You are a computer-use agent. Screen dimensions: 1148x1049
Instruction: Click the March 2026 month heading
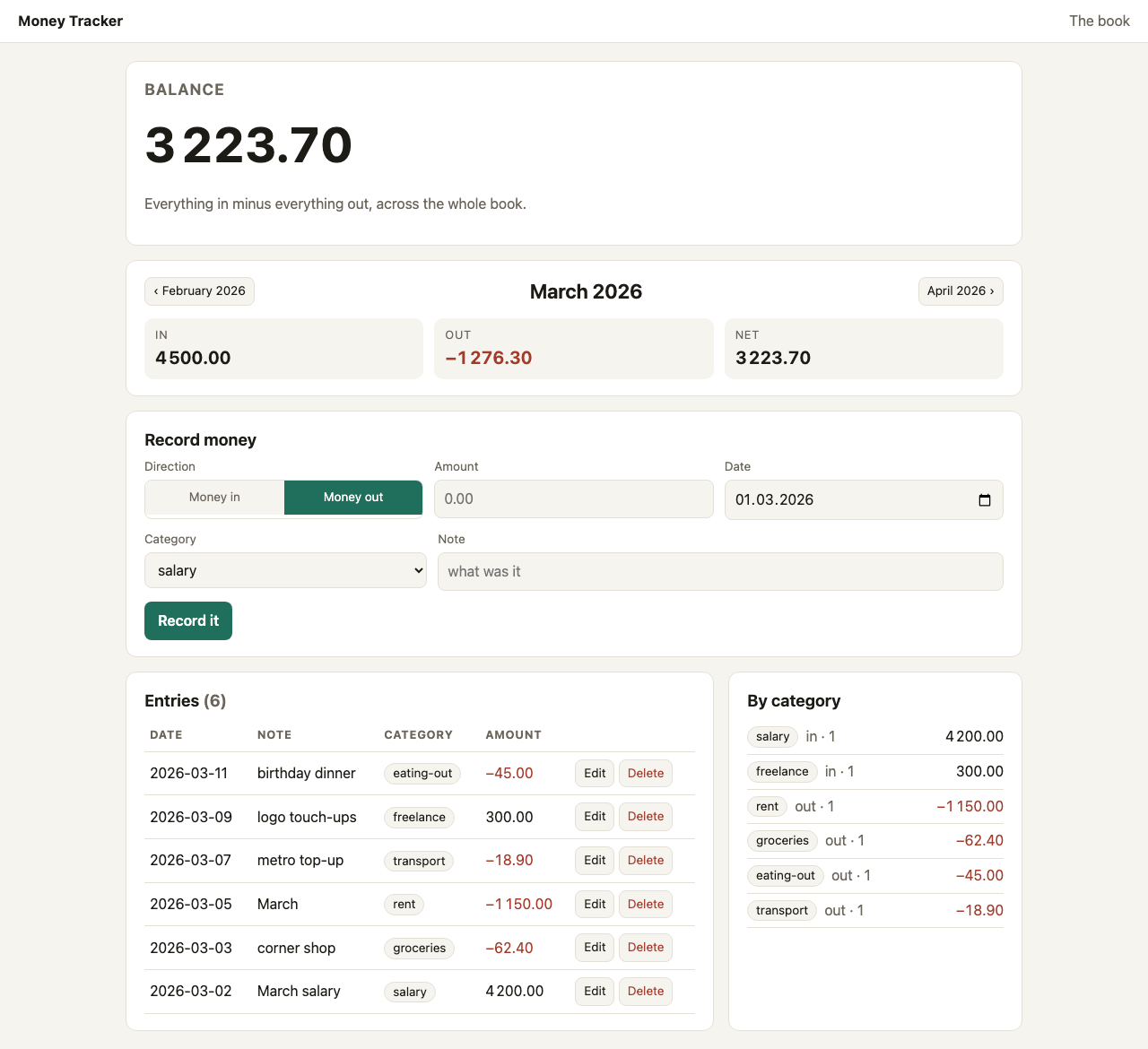click(x=586, y=291)
